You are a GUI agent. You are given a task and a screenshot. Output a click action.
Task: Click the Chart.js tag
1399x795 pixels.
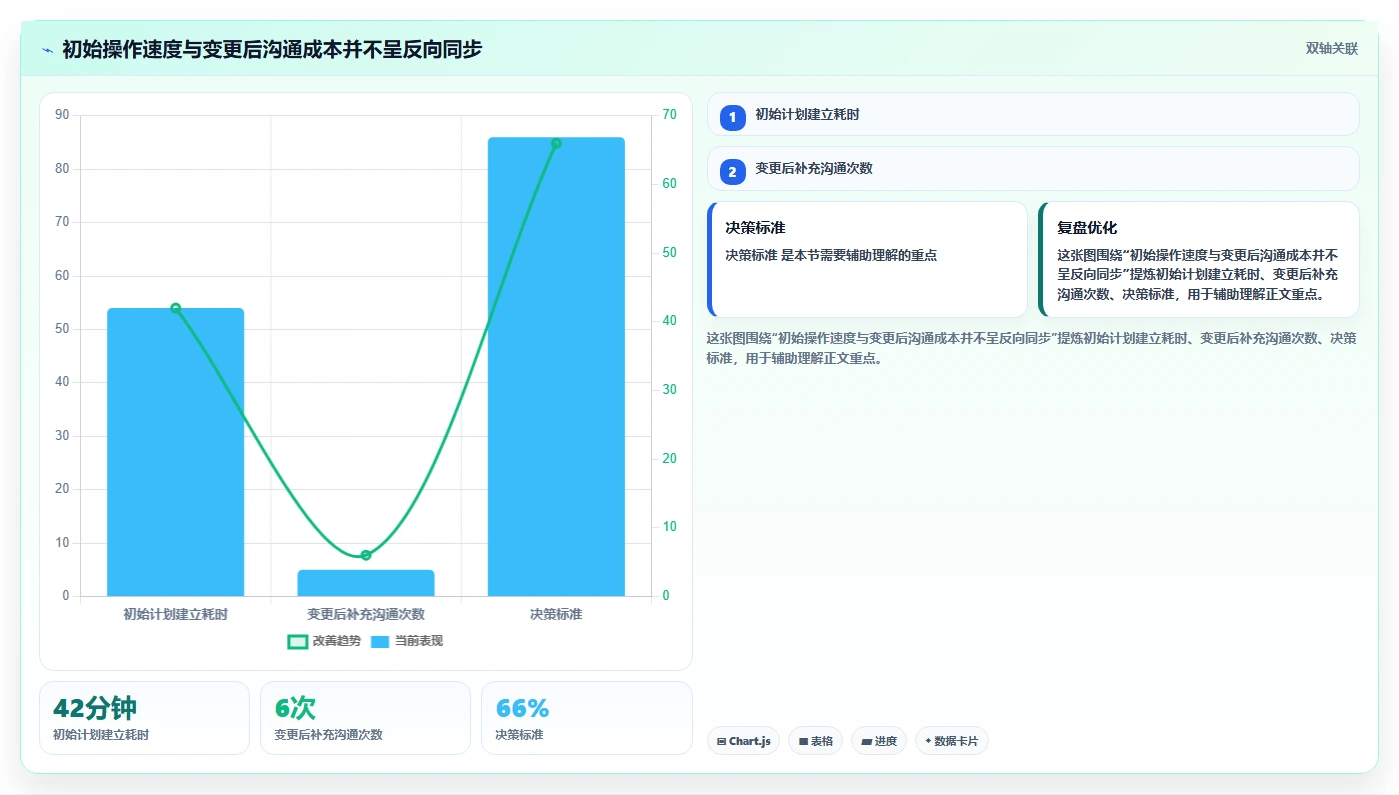743,741
